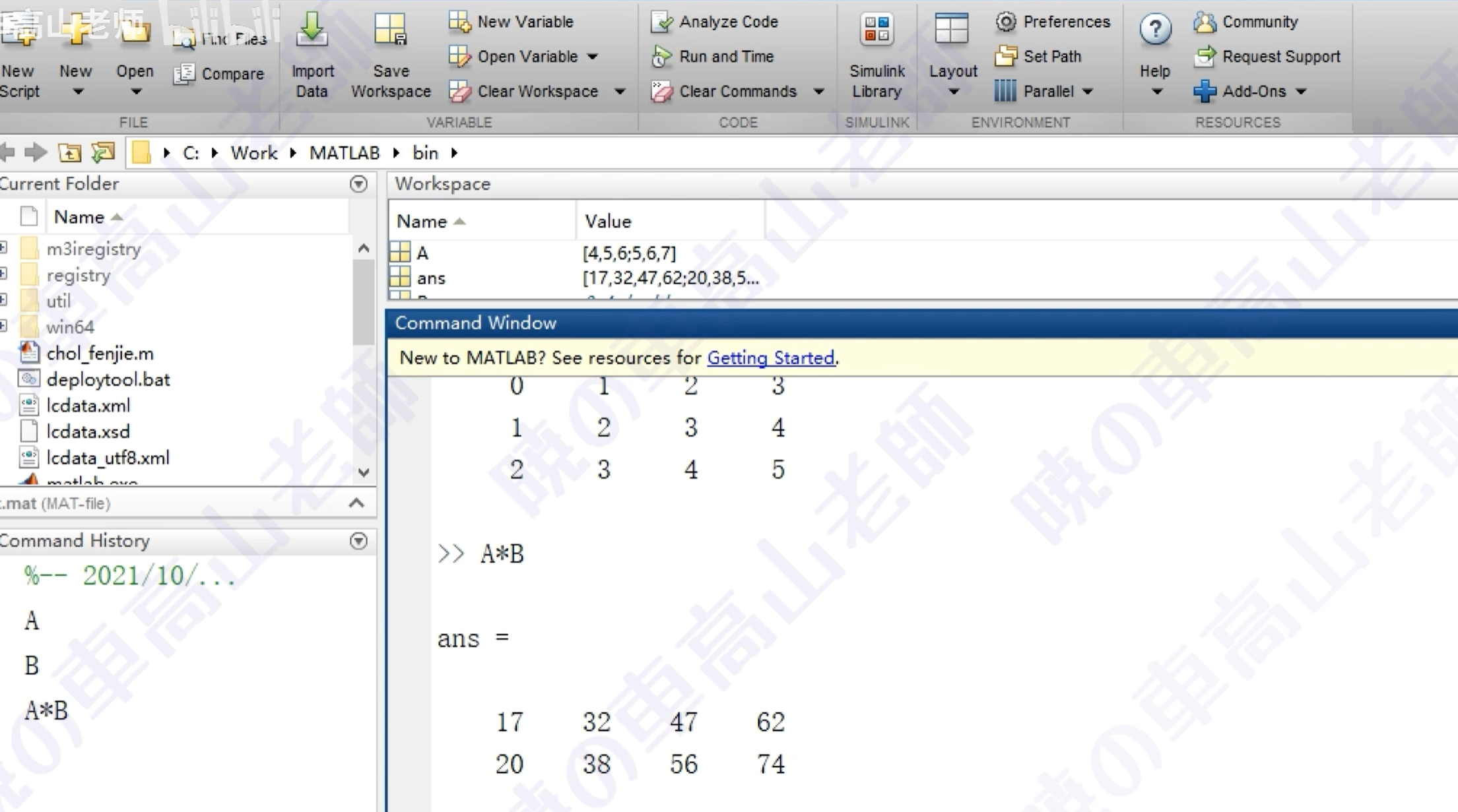Image resolution: width=1458 pixels, height=812 pixels.
Task: Open the New dropdown arrow
Action: click(78, 92)
